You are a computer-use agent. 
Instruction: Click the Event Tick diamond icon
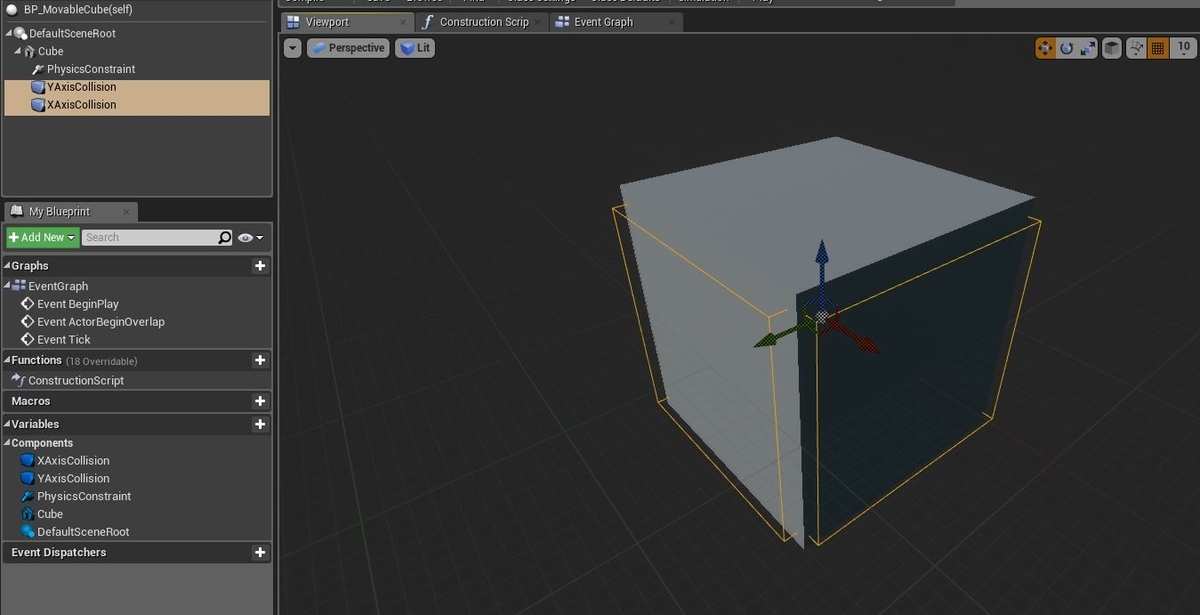(28, 340)
